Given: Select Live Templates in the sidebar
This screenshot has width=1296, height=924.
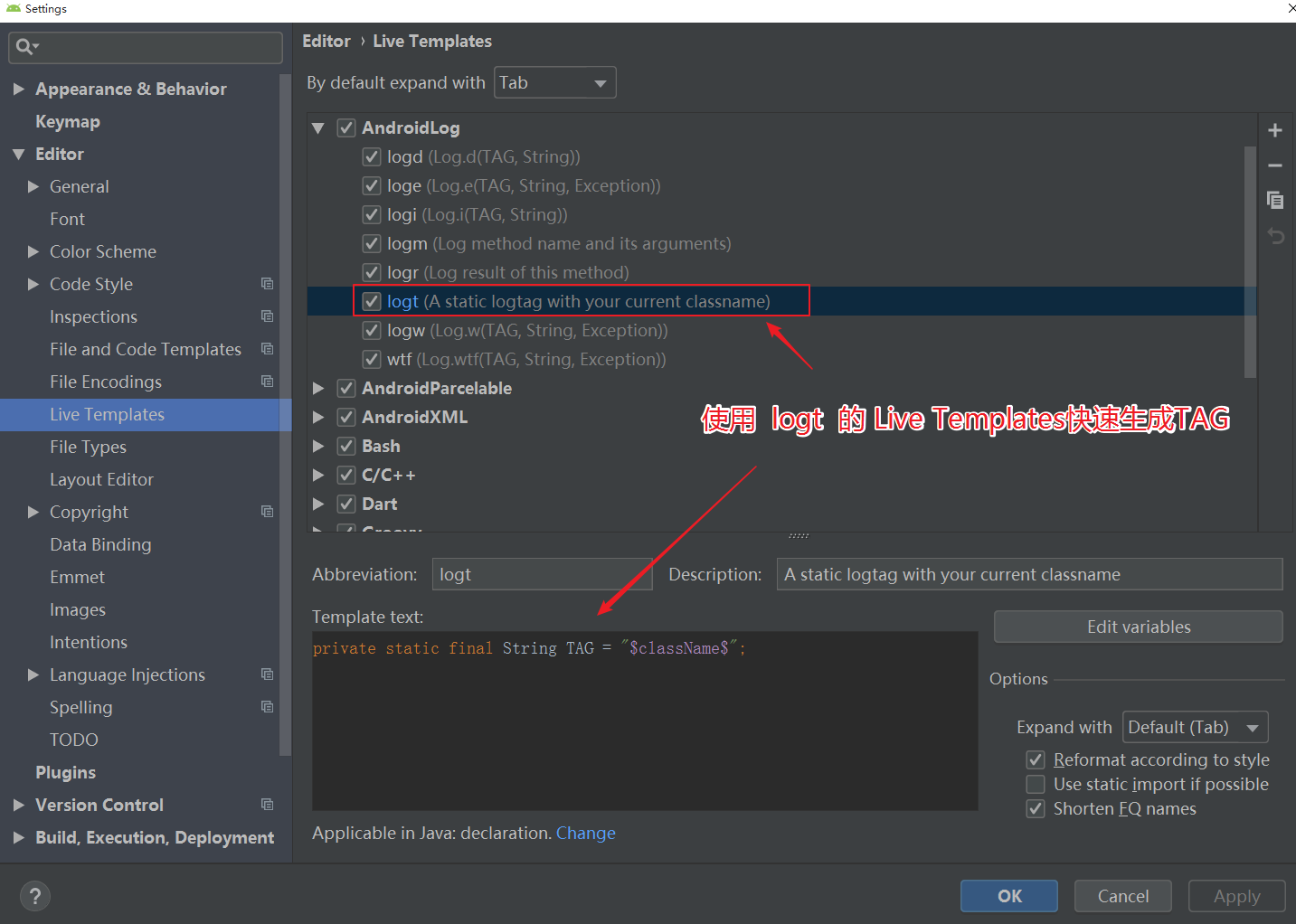Looking at the screenshot, I should 107,414.
